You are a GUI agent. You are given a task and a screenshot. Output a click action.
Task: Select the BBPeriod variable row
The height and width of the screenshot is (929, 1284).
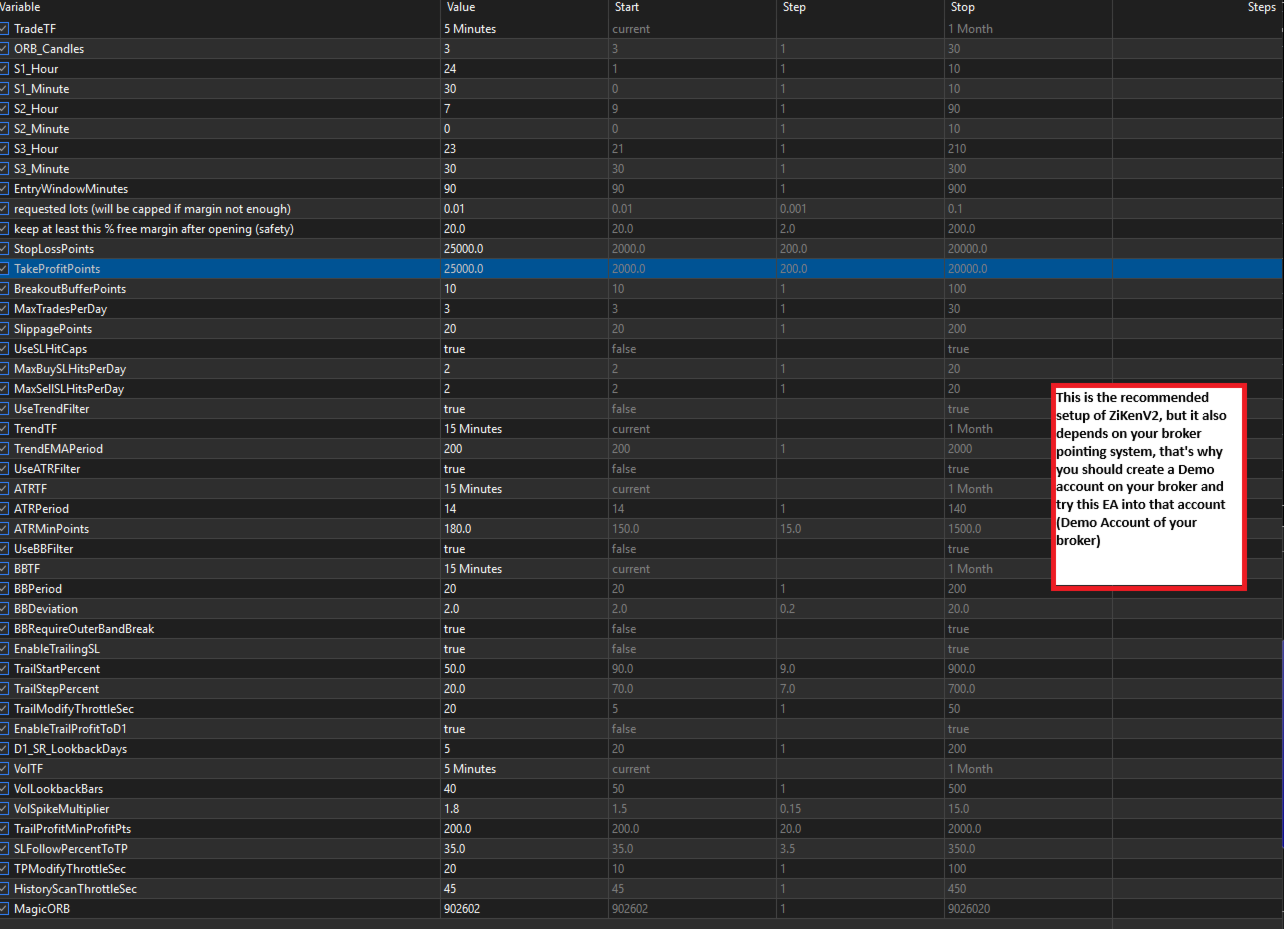pyautogui.click(x=642, y=589)
